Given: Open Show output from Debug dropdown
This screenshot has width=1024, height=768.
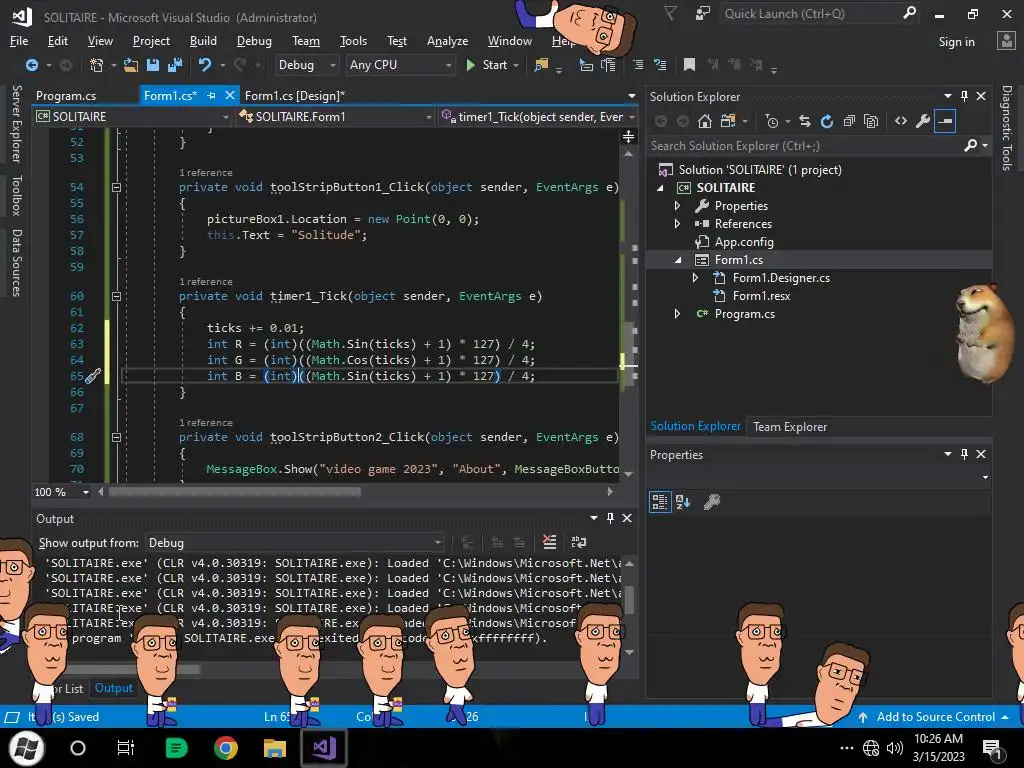Looking at the screenshot, I should click(x=294, y=543).
